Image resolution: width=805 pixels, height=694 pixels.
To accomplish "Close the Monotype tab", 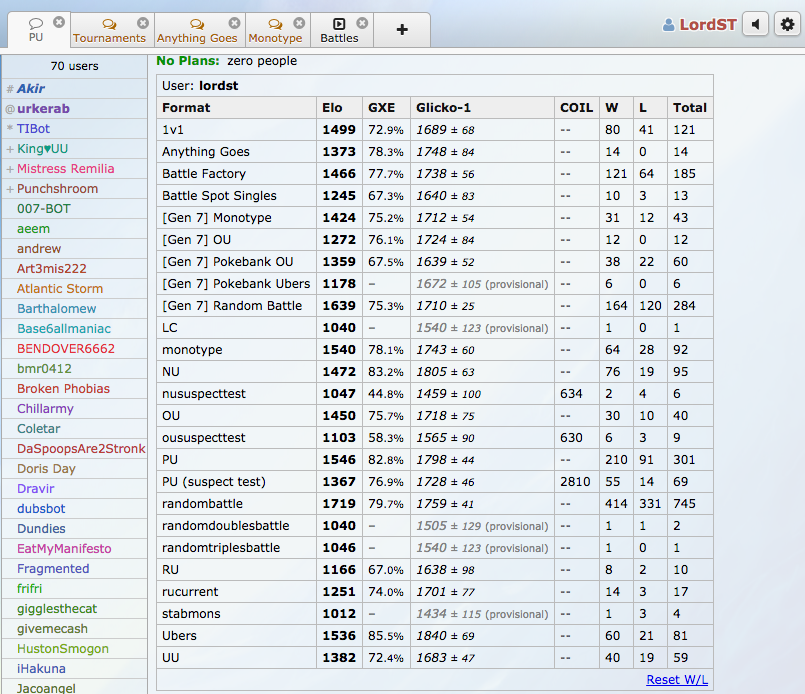I will pyautogui.click(x=299, y=23).
